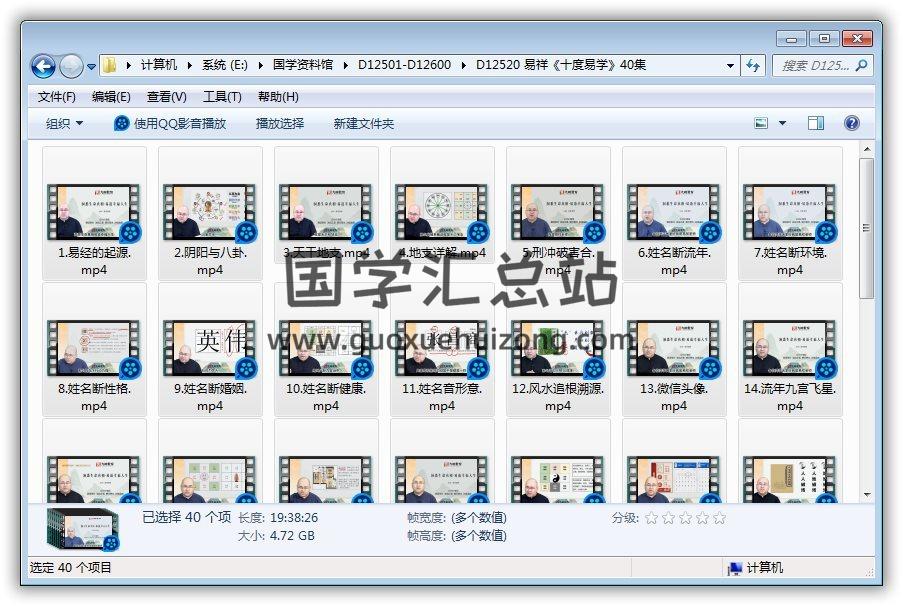The width and height of the screenshot is (903, 606).
Task: Open the view options dropdown arrow
Action: pyautogui.click(x=782, y=123)
